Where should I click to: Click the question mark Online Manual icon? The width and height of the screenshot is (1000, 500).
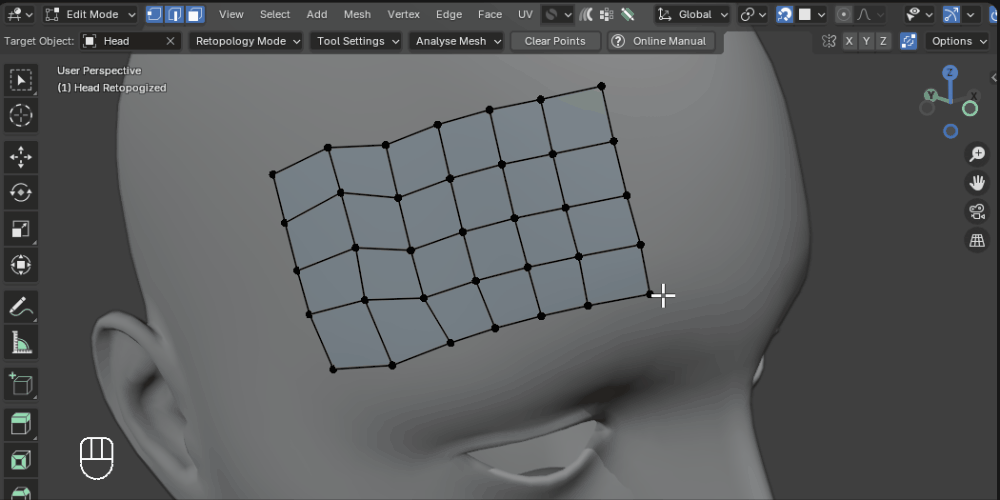617,41
